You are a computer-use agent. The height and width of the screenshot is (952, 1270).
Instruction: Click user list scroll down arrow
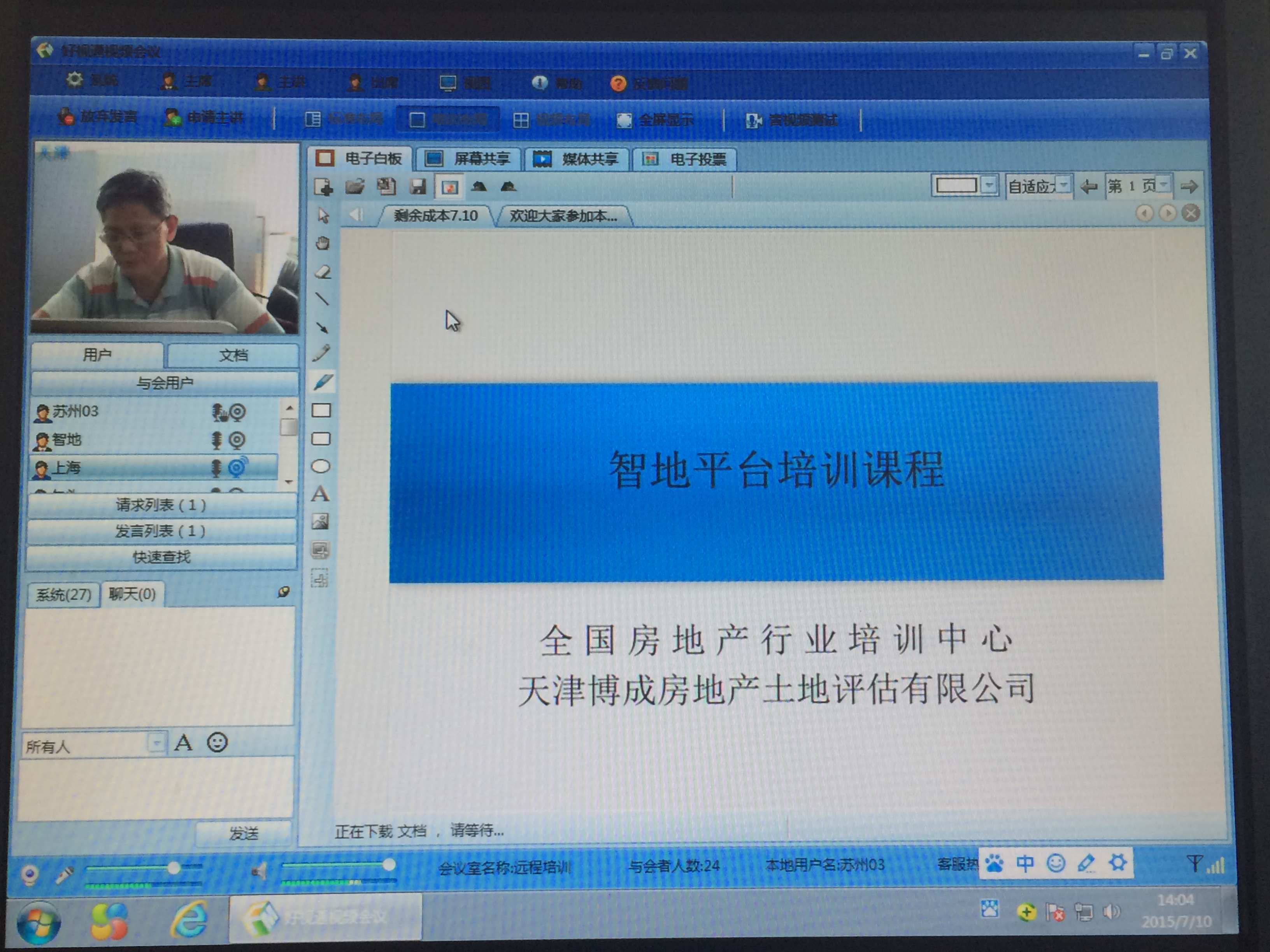click(x=289, y=482)
